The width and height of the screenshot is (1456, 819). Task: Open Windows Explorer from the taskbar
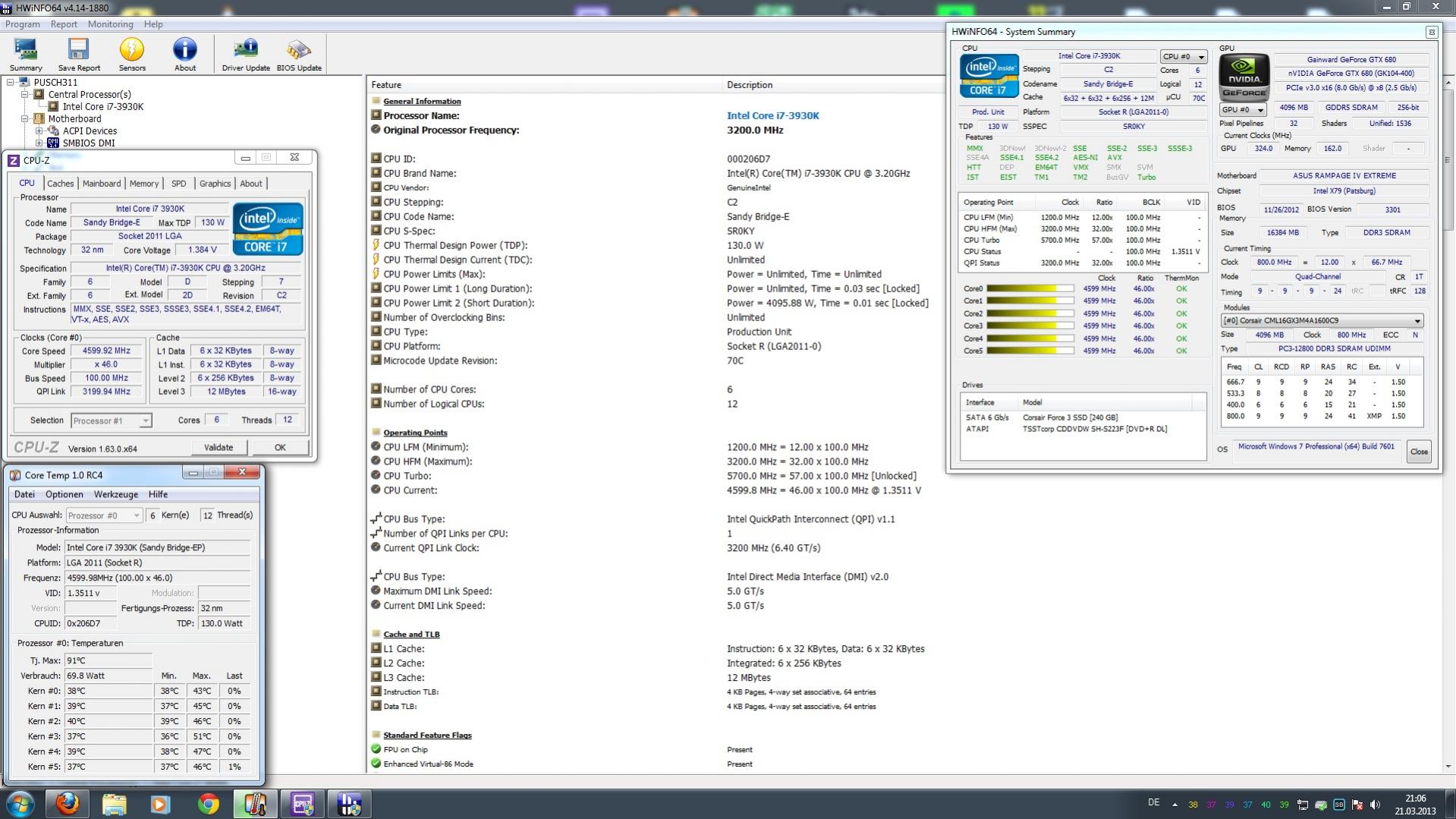(114, 803)
